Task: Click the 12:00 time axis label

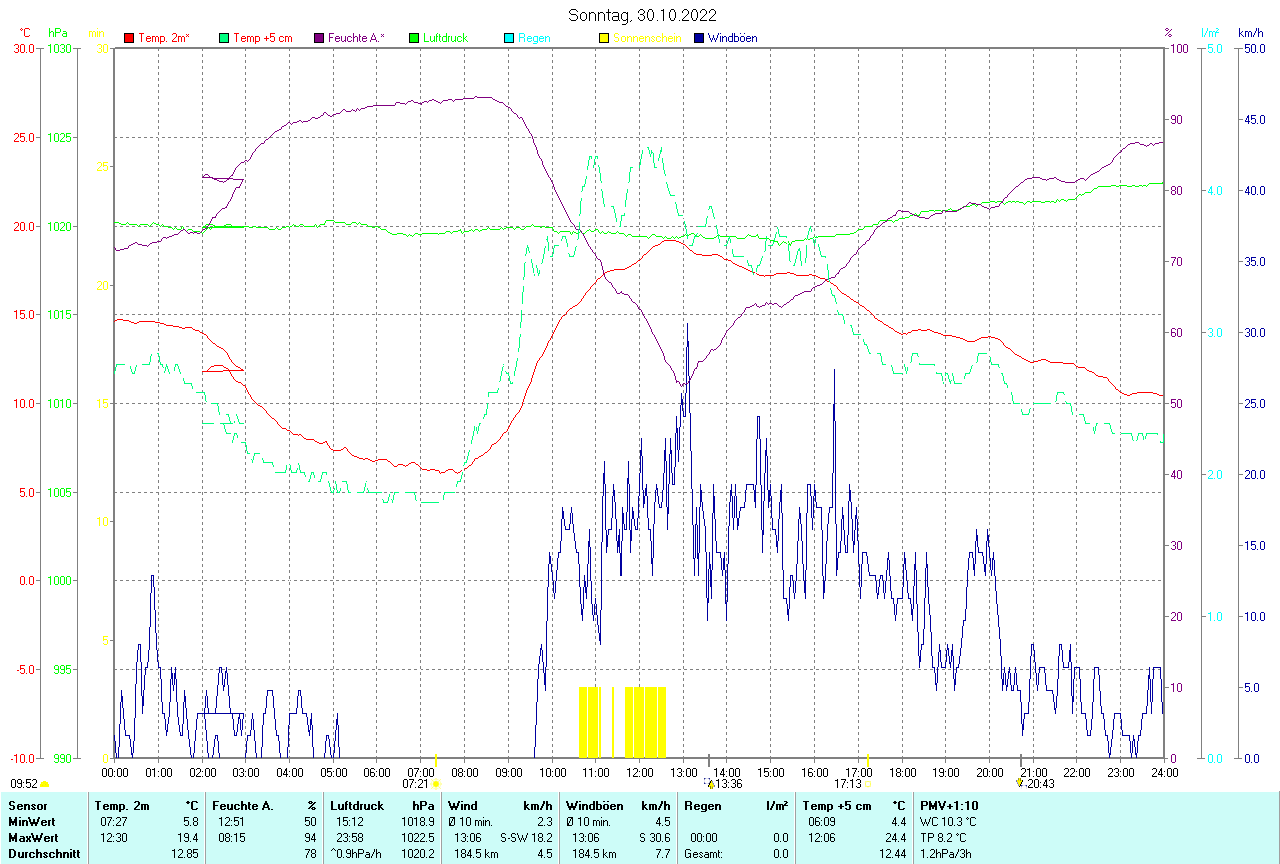Action: [x=639, y=772]
